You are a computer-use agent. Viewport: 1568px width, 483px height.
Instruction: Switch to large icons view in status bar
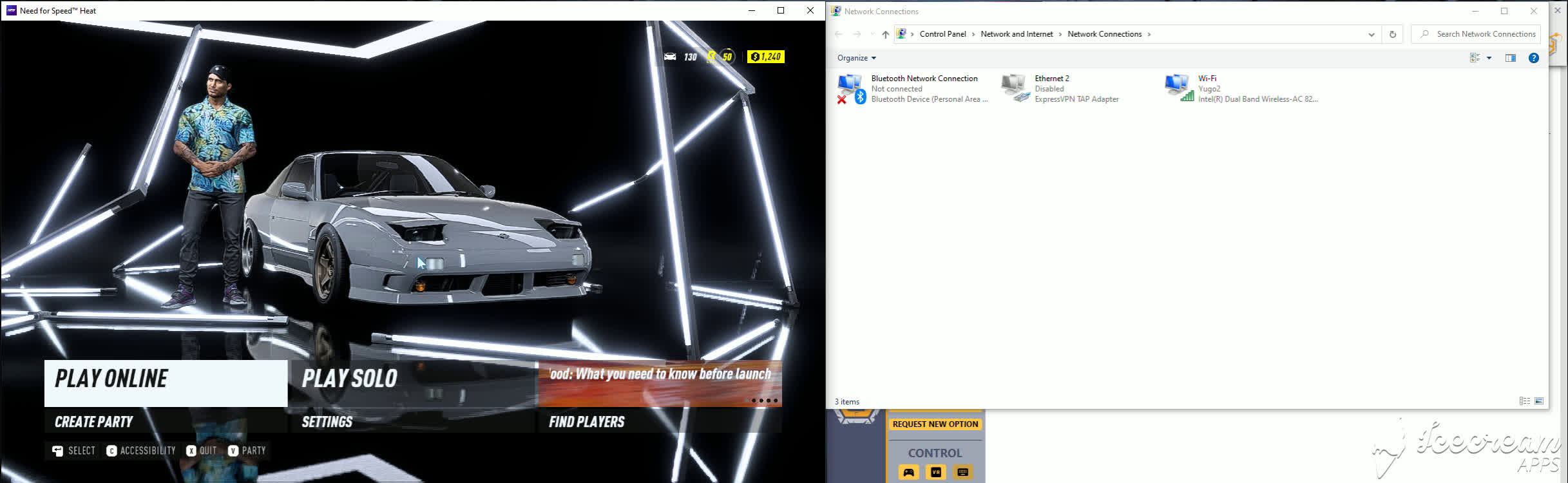(x=1539, y=401)
